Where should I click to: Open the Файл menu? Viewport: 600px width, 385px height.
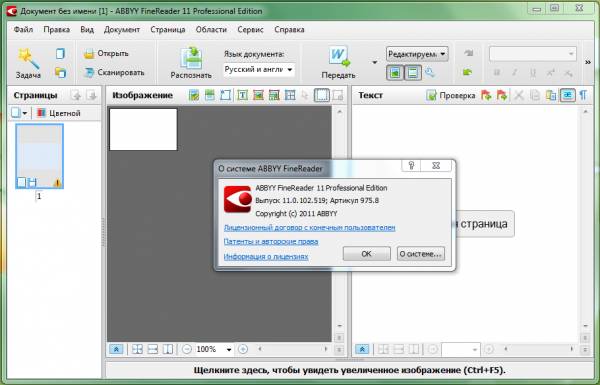coord(23,29)
